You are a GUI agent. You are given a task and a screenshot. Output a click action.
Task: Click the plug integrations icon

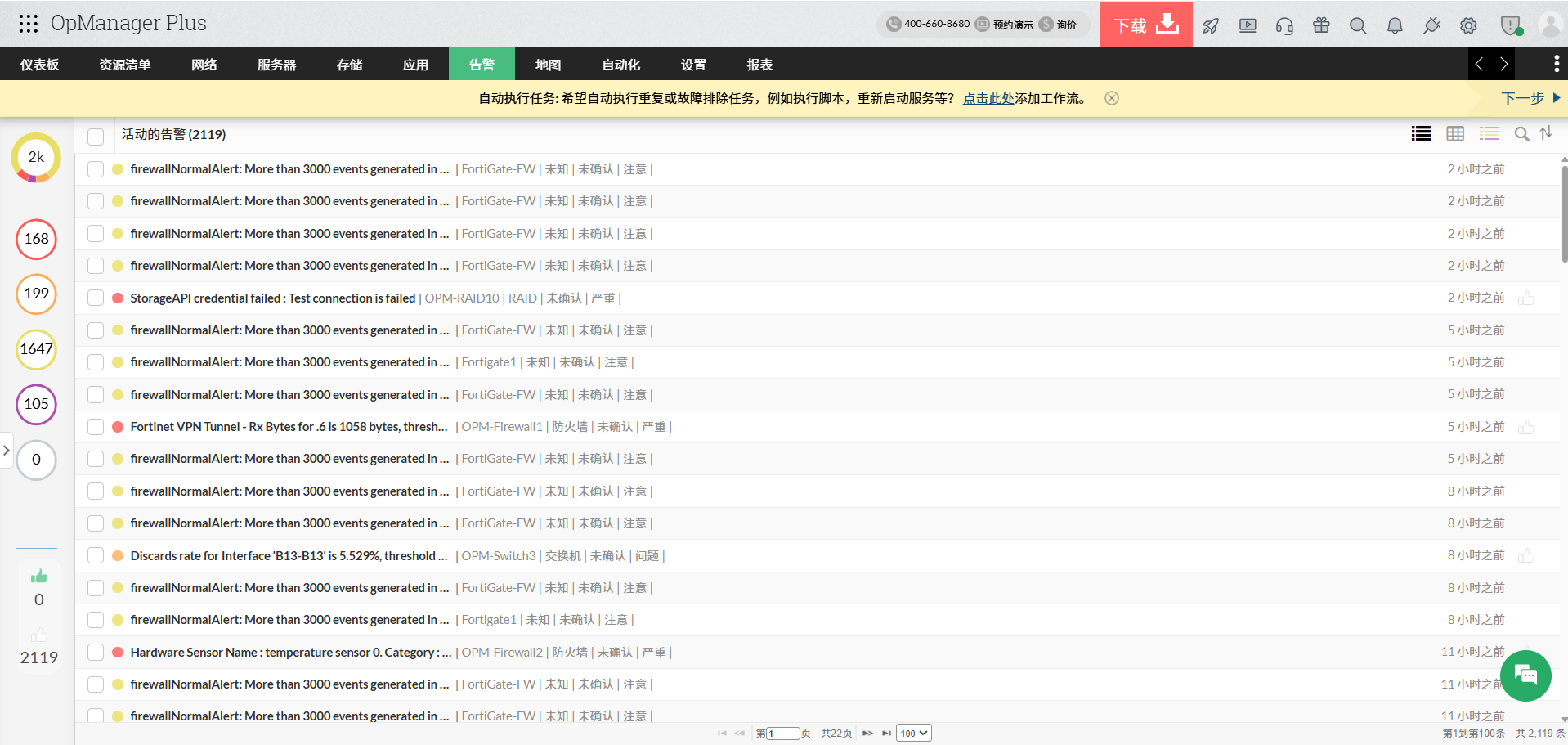[1431, 25]
